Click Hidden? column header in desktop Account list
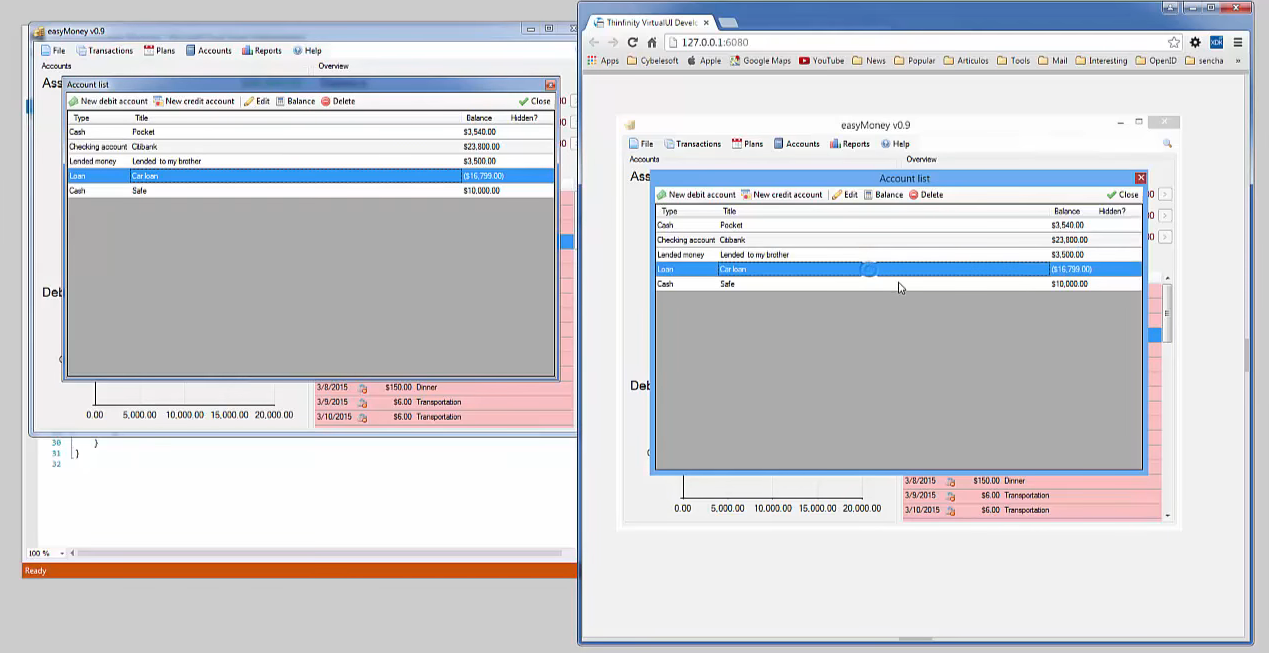 click(524, 118)
